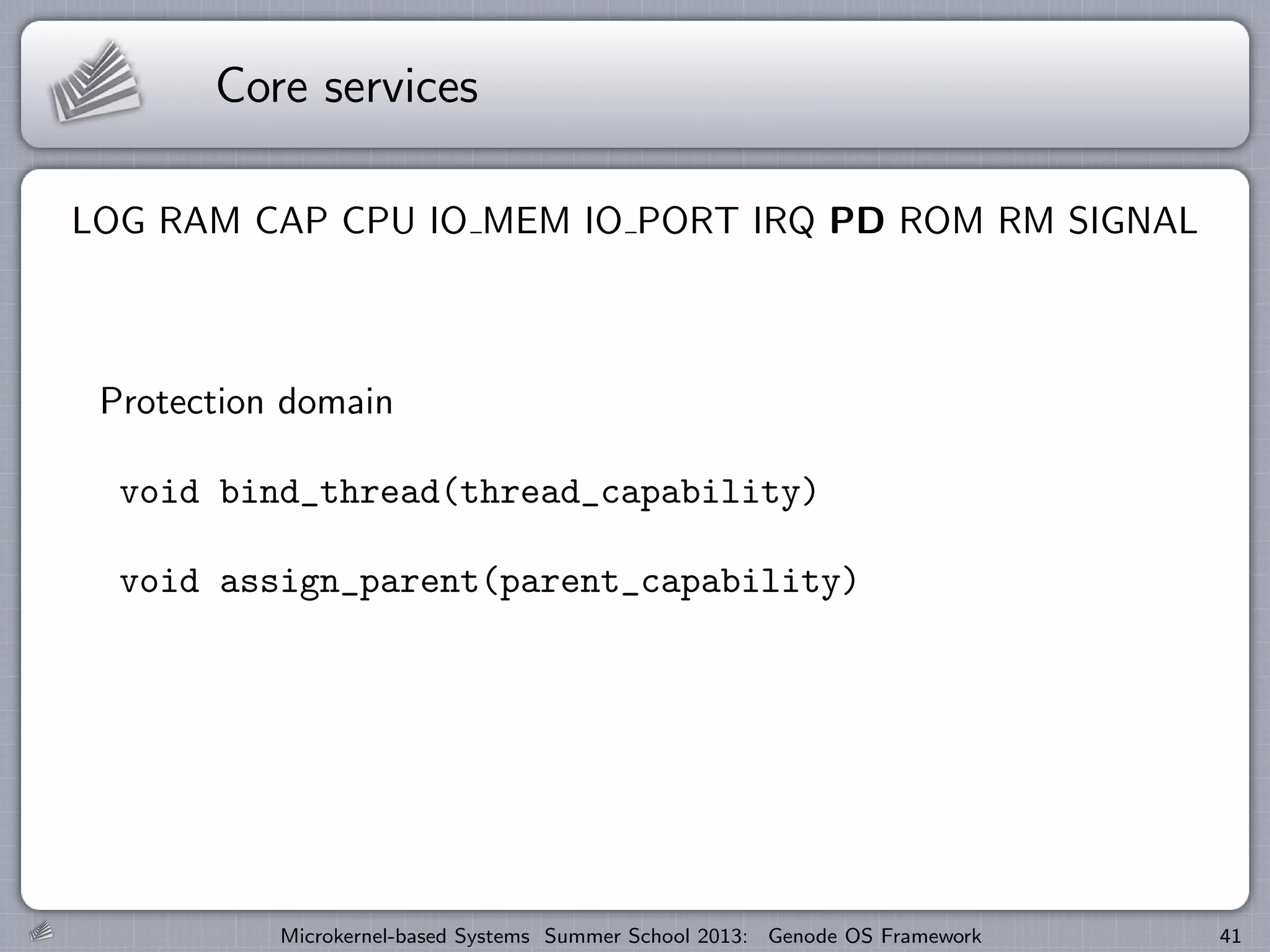
Task: Select the bold PD service label
Action: point(857,221)
